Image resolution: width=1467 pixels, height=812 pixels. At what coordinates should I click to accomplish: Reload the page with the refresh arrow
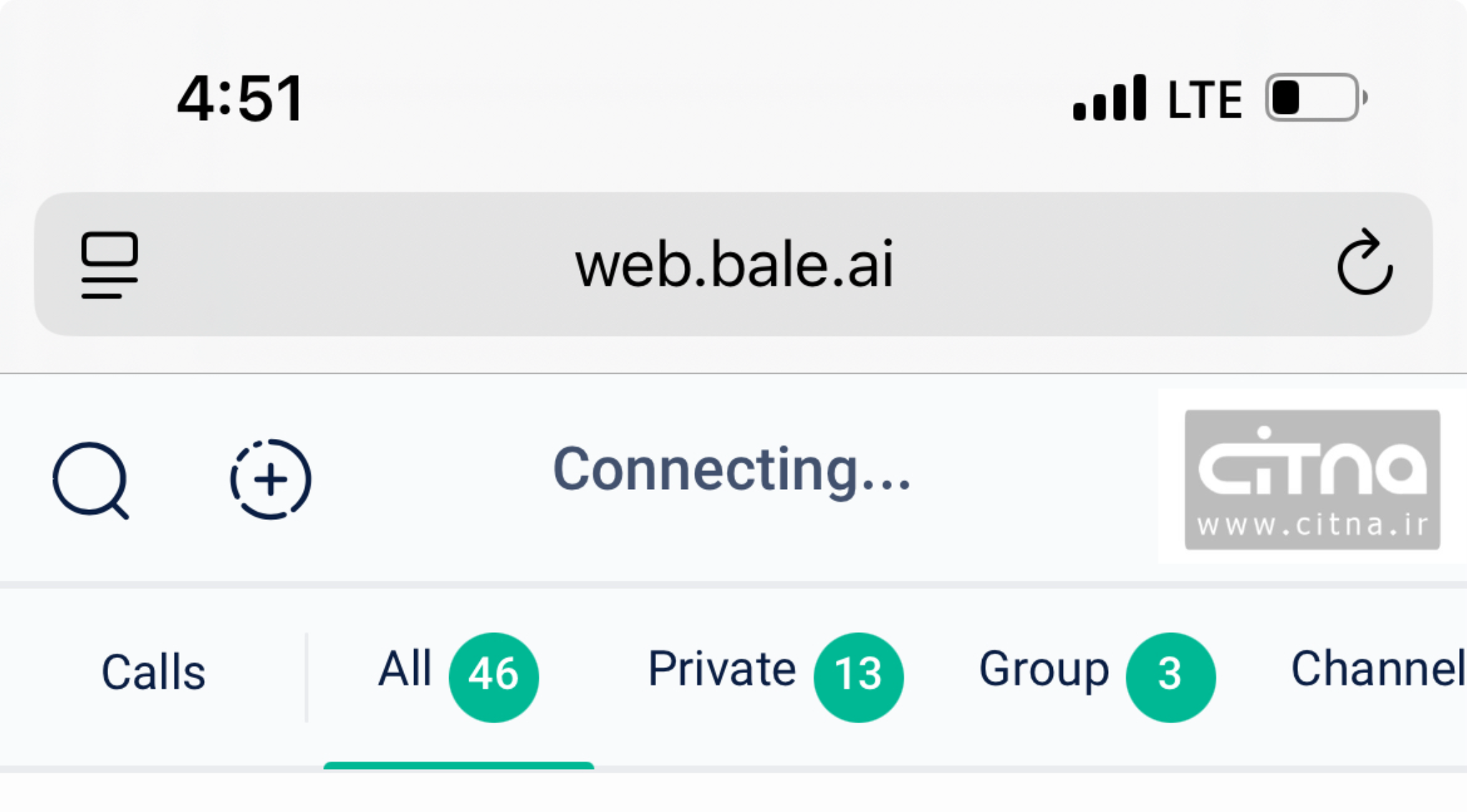coord(1364,264)
